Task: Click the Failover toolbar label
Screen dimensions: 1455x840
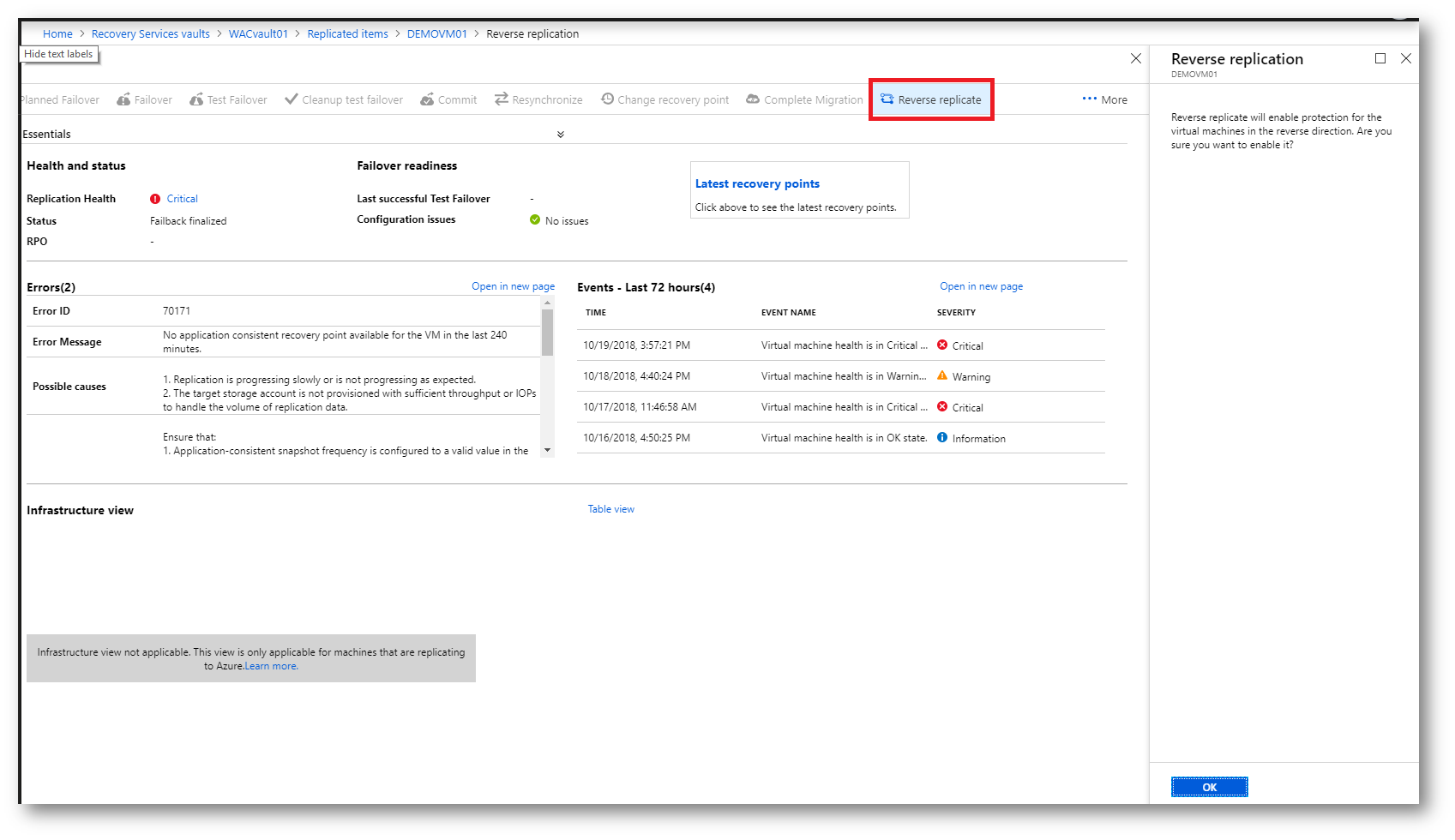Action: [x=153, y=100]
